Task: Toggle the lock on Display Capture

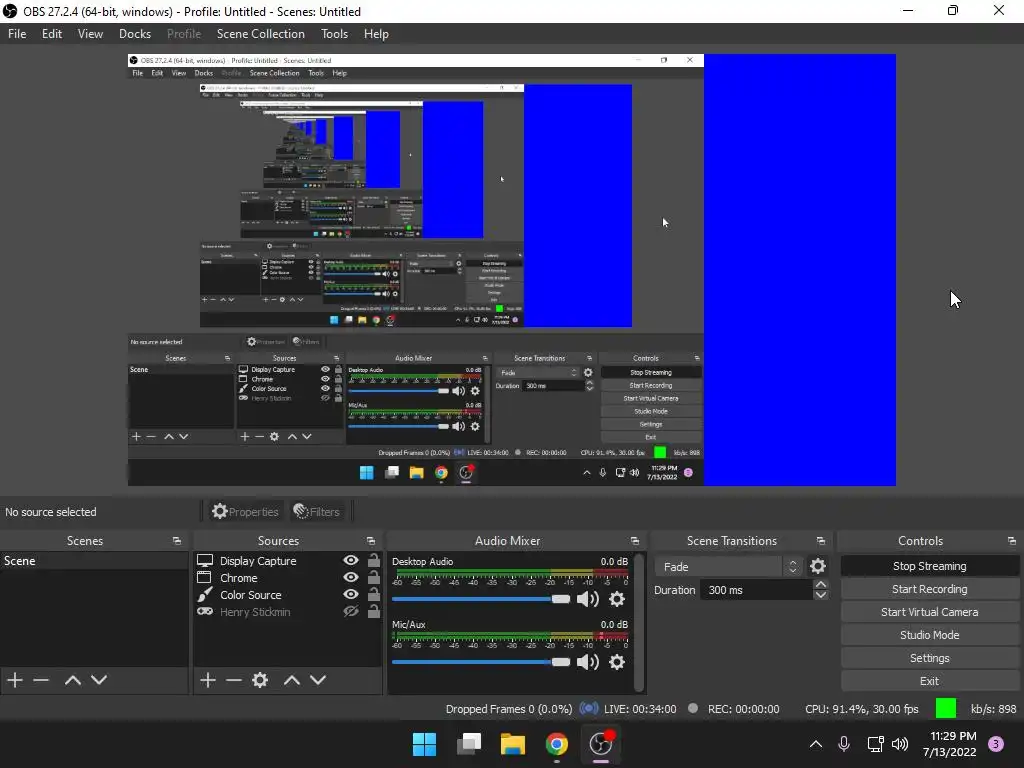Action: tap(374, 560)
